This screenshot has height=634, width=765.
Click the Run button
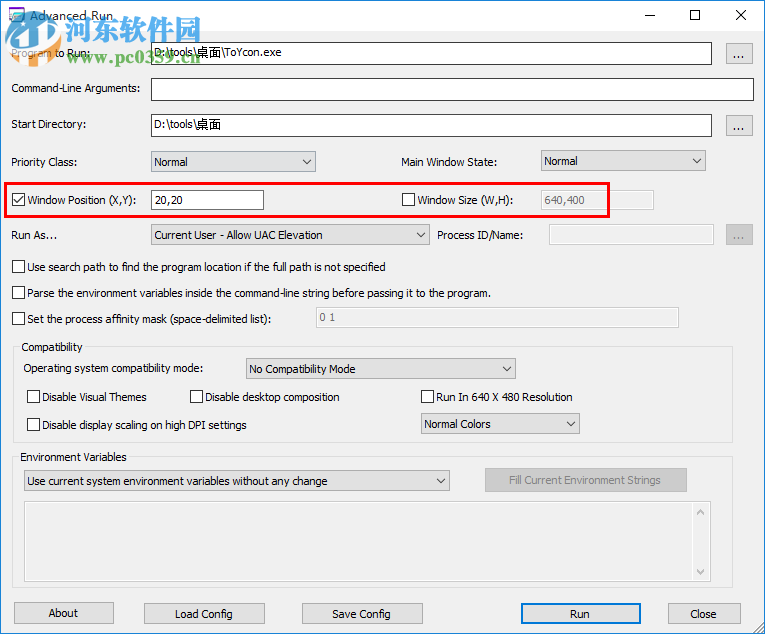pos(581,614)
